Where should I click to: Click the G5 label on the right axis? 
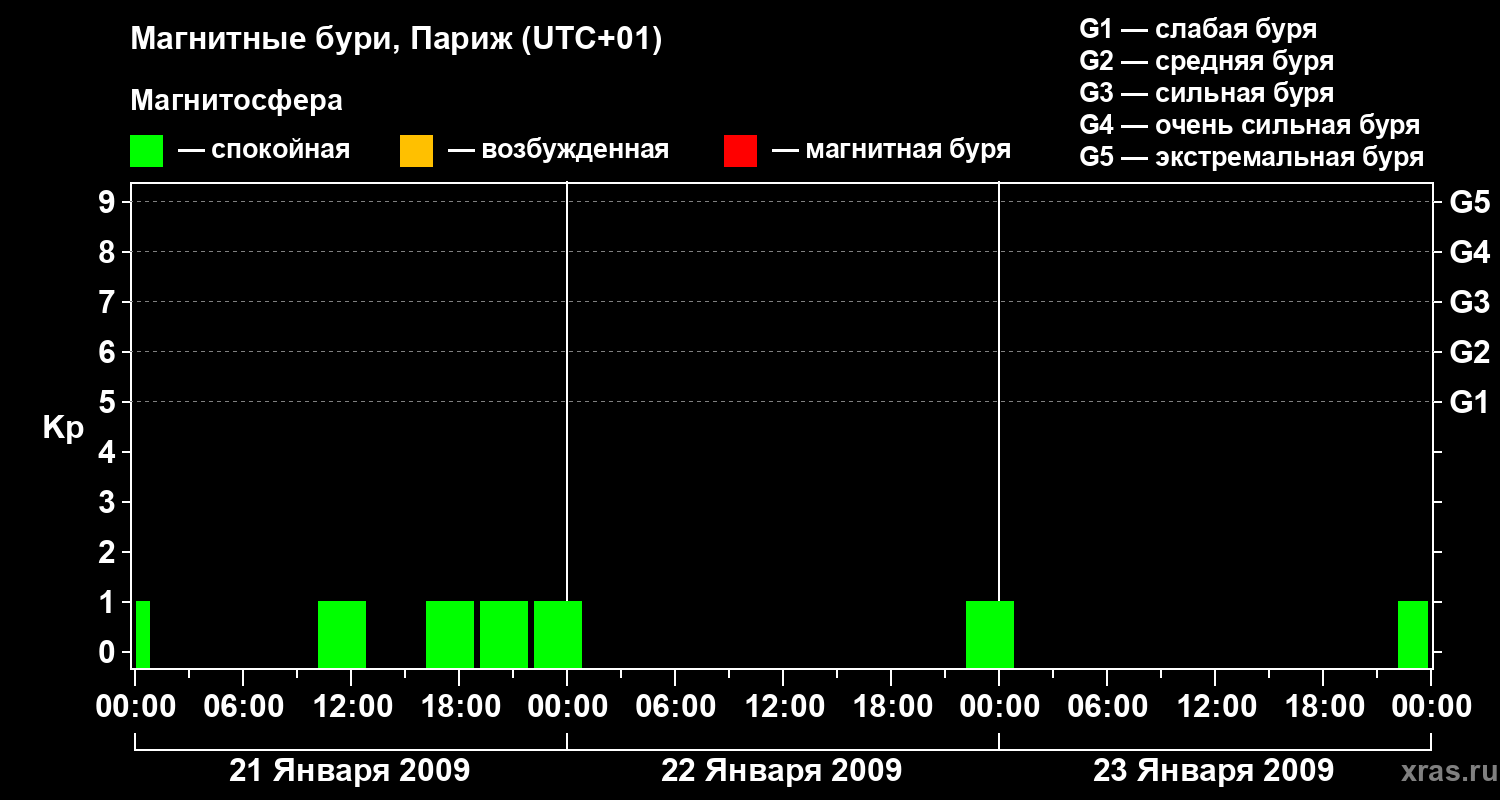(1469, 202)
